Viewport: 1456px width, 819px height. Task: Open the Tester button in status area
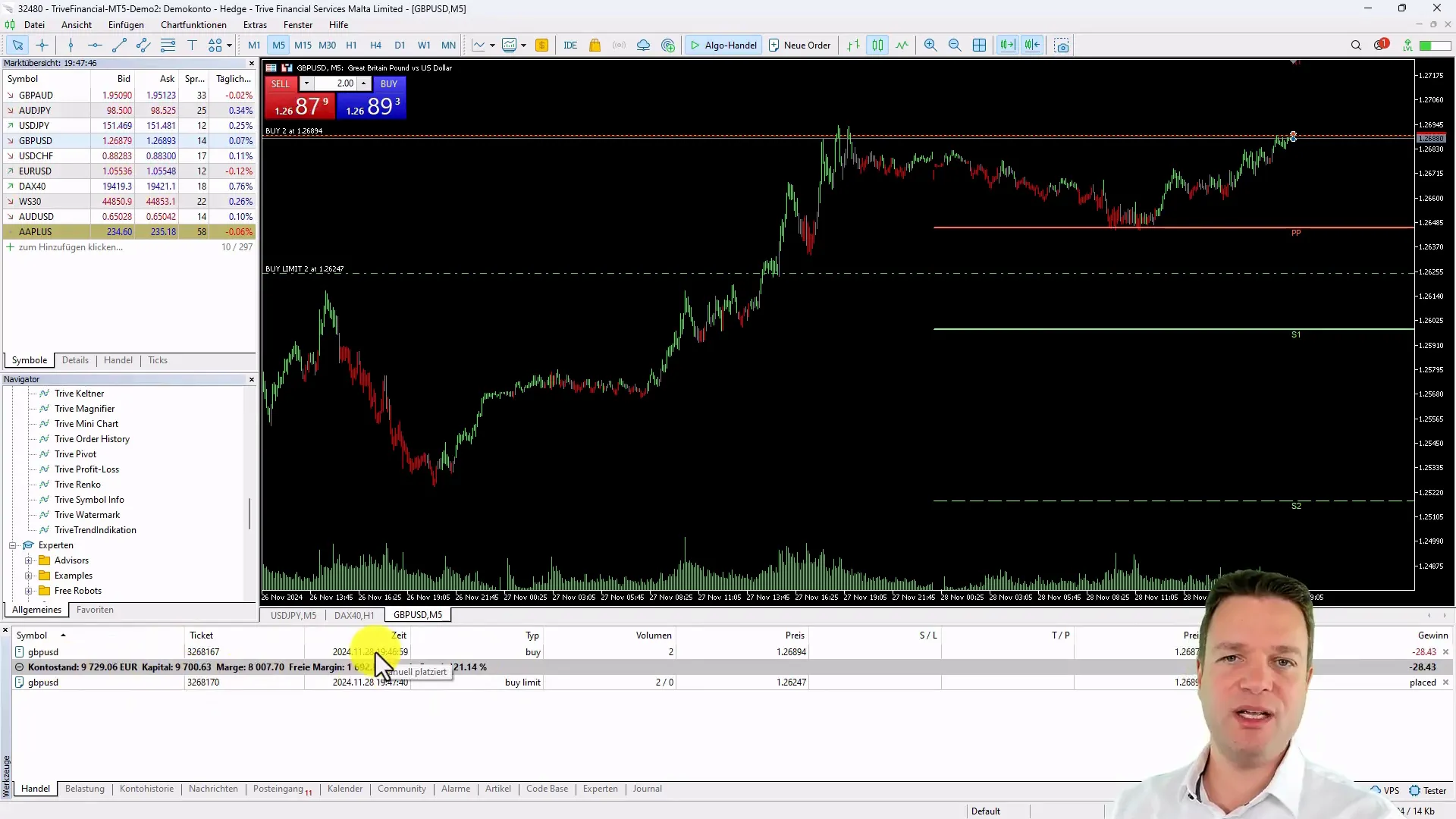coord(1428,790)
